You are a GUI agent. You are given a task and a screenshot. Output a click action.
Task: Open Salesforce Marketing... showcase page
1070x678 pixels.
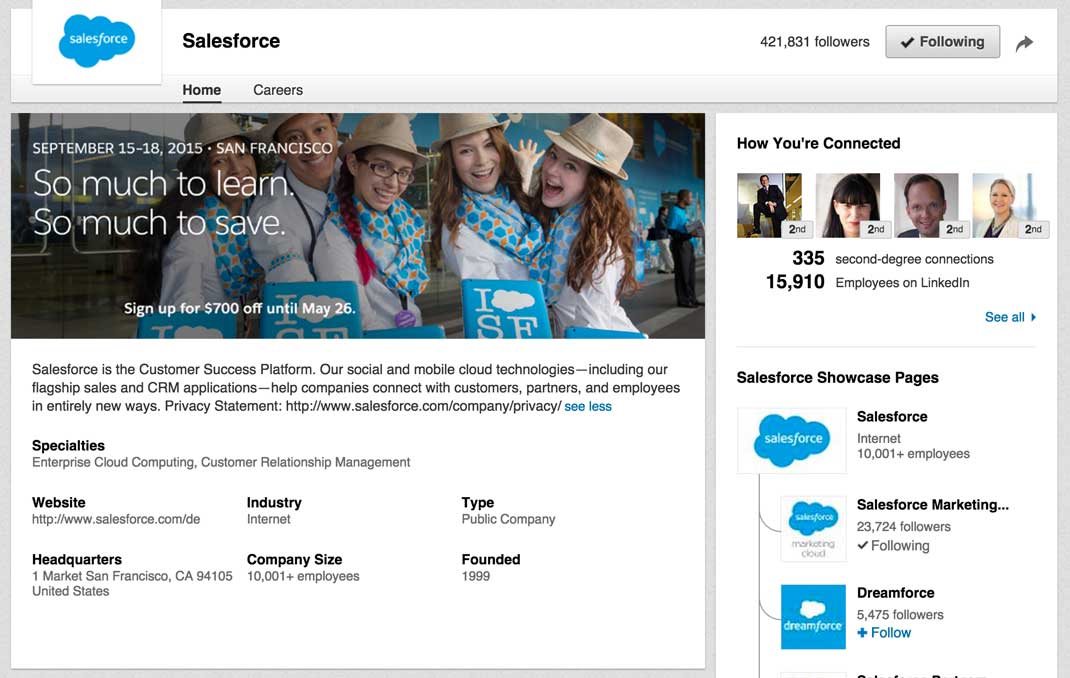click(933, 505)
